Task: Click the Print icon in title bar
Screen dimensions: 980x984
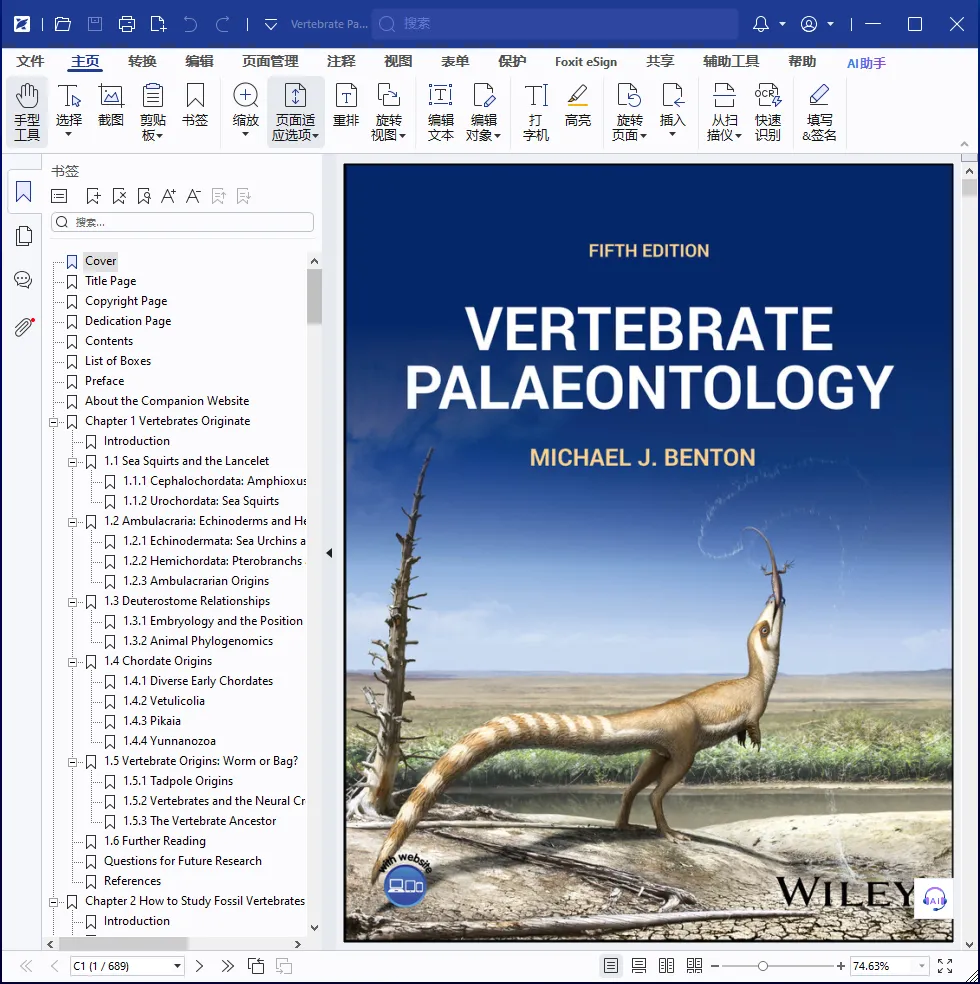Action: coord(127,24)
